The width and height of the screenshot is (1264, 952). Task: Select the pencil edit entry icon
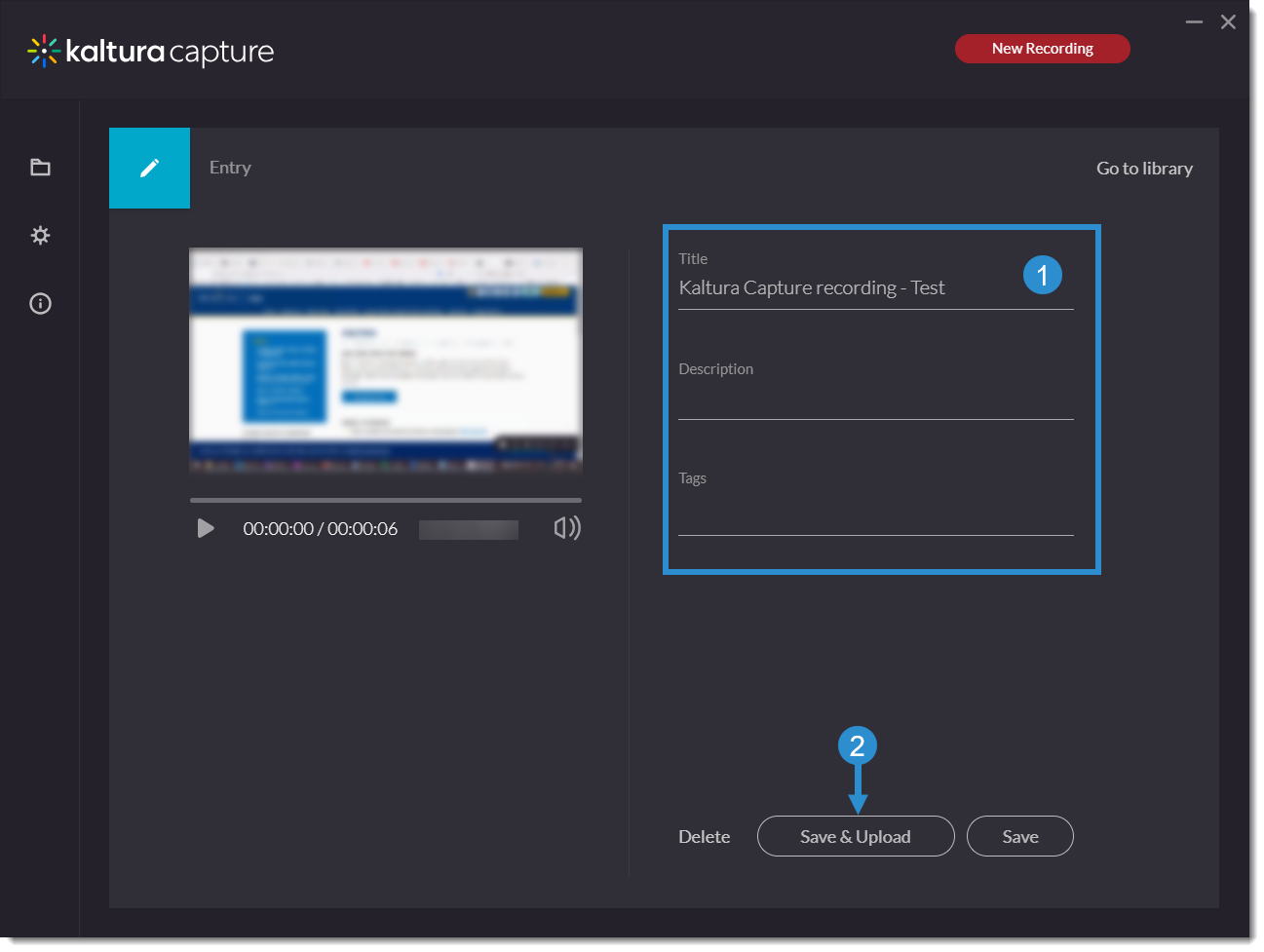(x=149, y=168)
